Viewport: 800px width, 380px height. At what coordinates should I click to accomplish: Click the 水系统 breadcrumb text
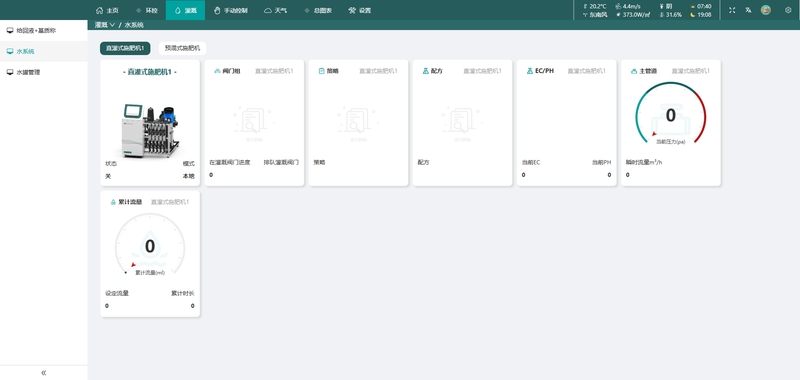point(134,24)
